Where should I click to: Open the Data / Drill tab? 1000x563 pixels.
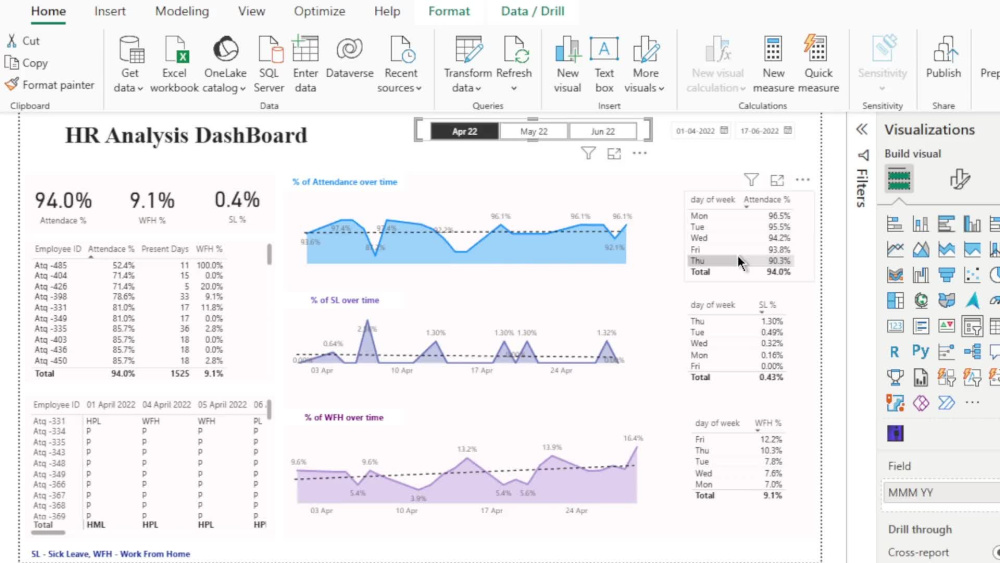pos(533,11)
